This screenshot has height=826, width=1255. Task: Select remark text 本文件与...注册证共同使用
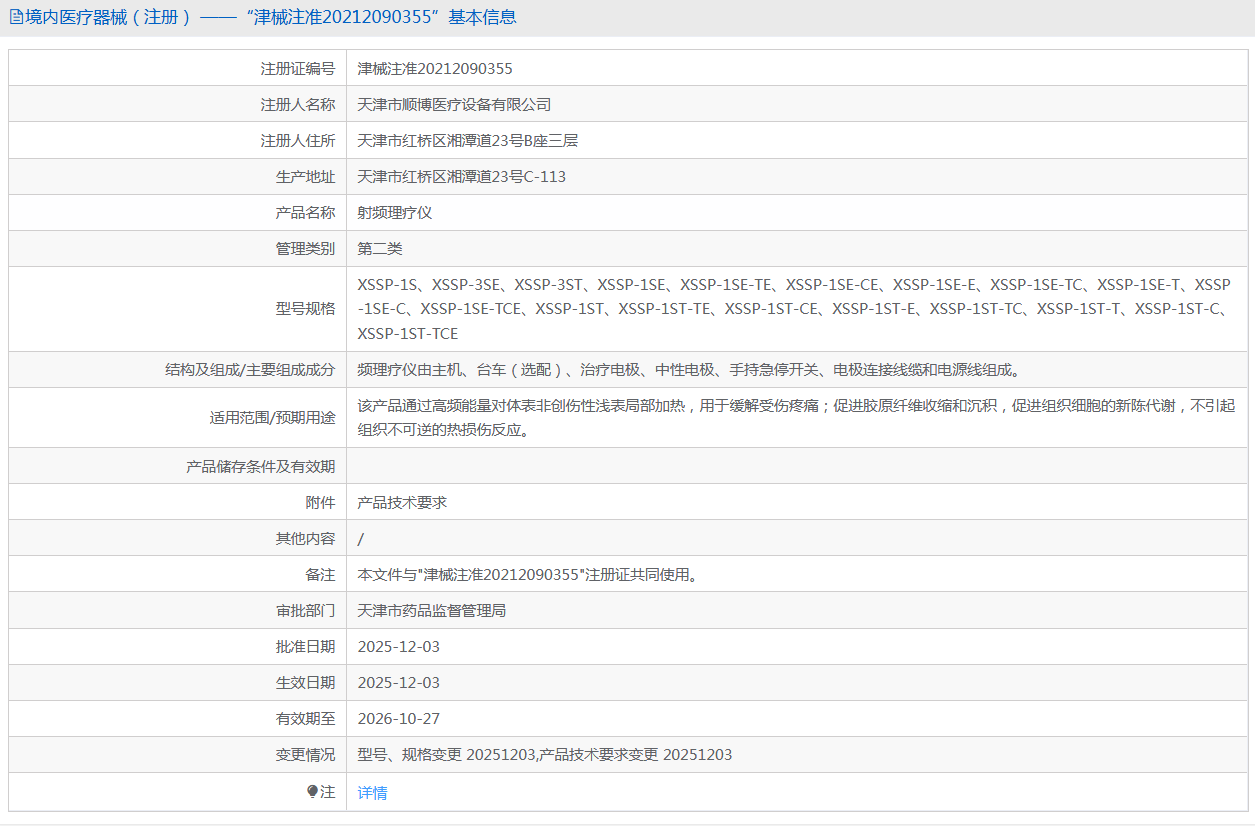click(528, 574)
